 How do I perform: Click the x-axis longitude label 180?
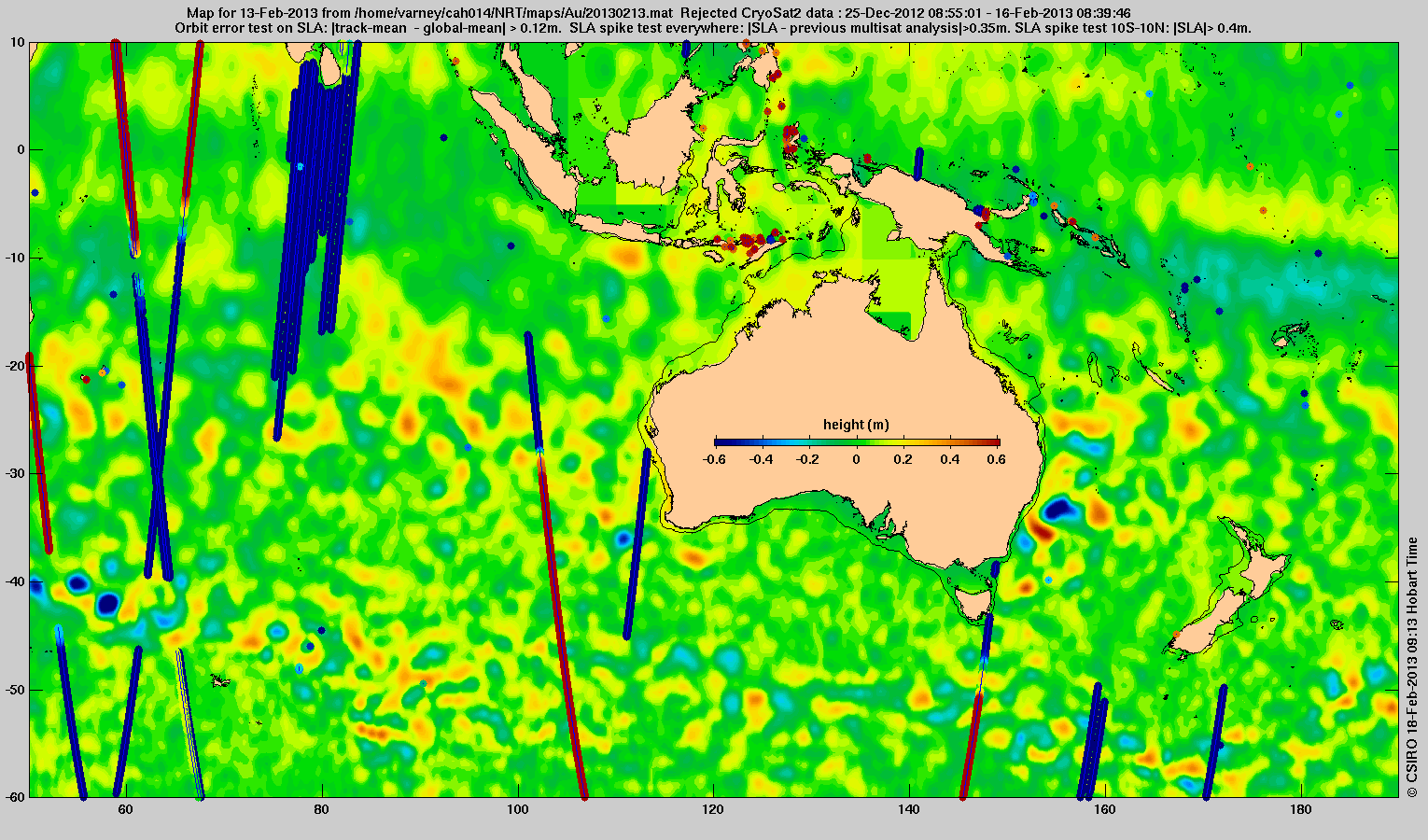pos(1301,809)
